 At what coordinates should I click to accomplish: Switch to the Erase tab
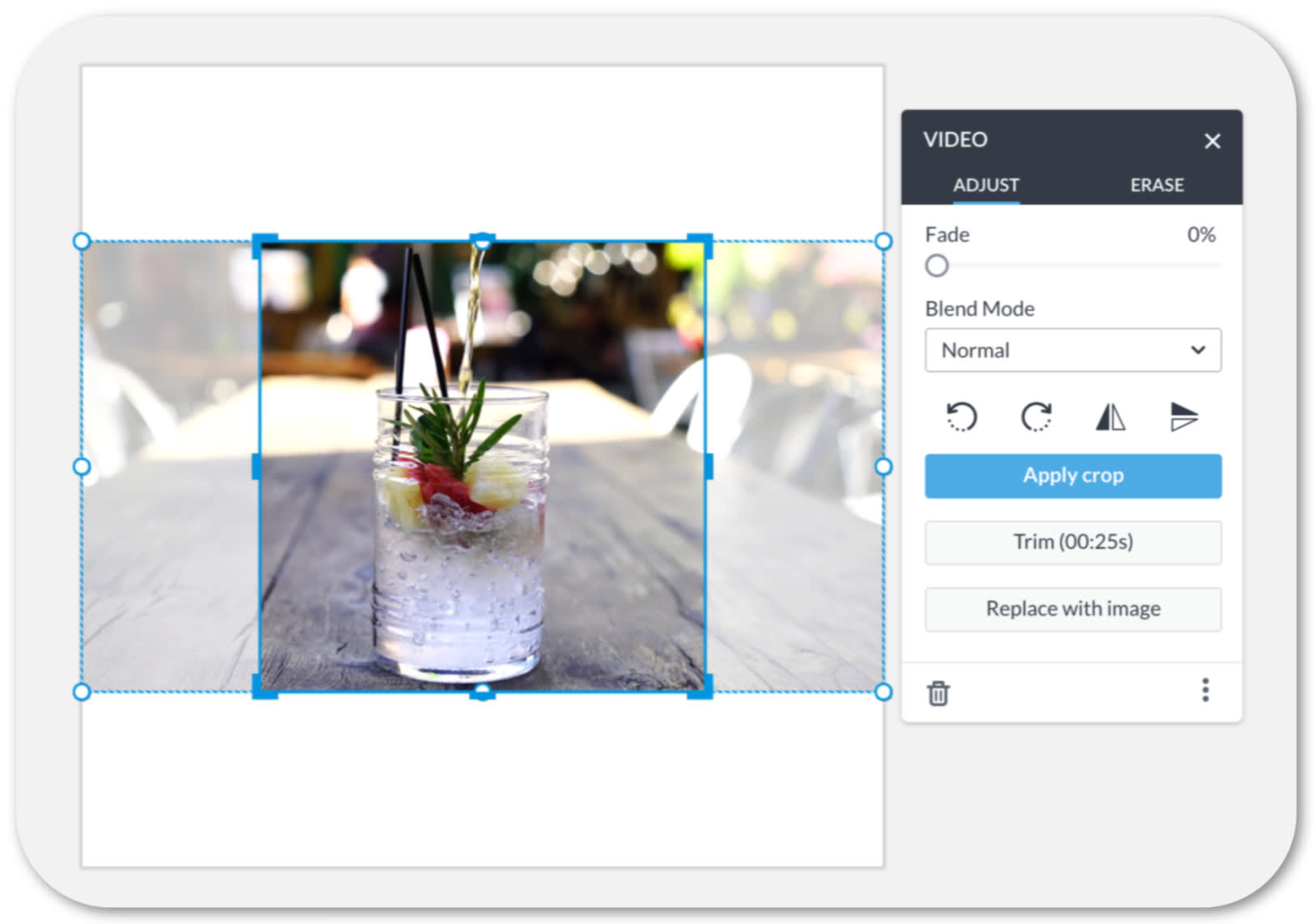(x=1157, y=185)
